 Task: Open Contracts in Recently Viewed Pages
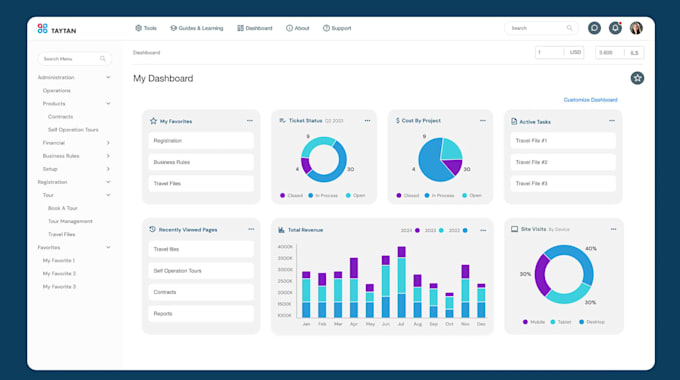point(201,292)
